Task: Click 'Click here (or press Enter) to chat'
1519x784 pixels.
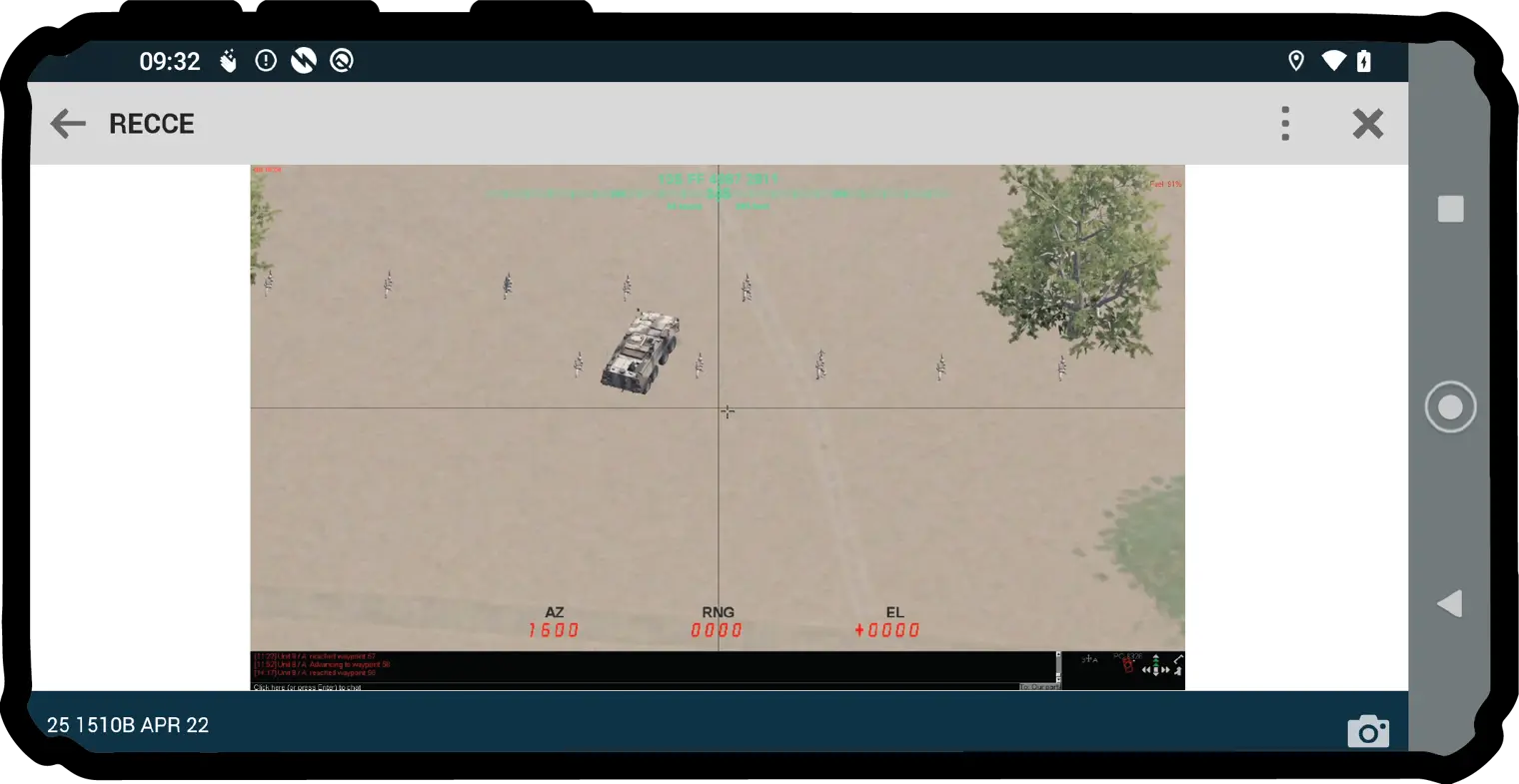Action: (310, 687)
